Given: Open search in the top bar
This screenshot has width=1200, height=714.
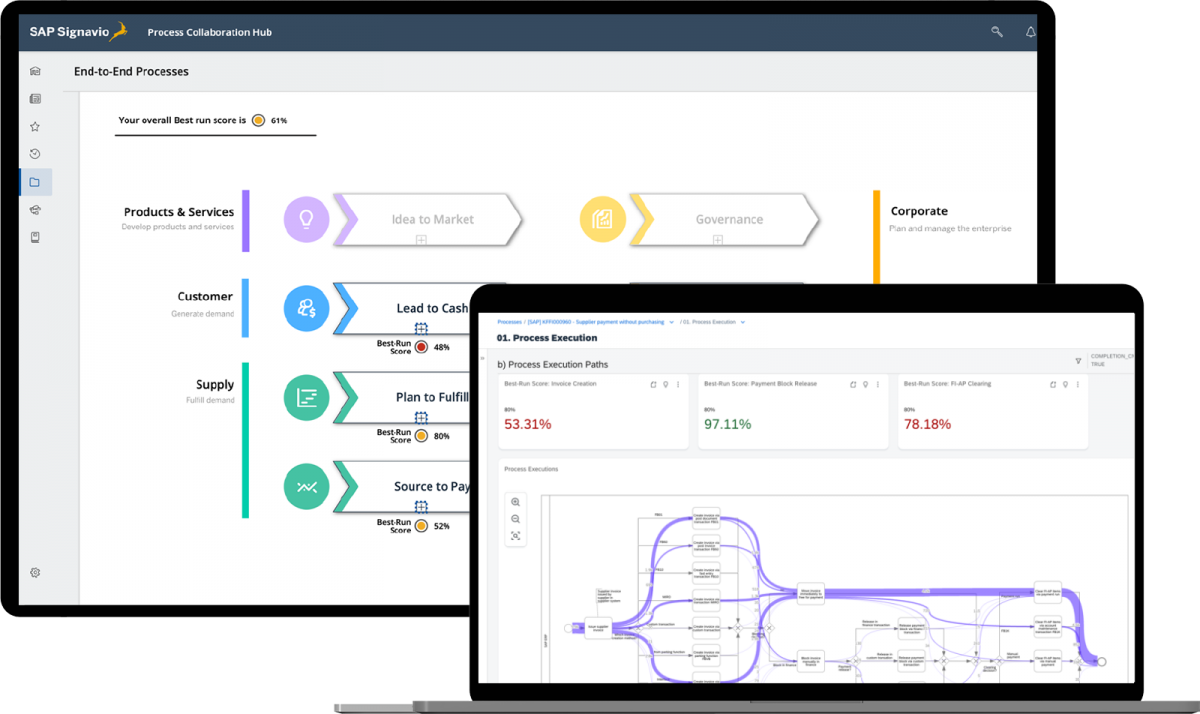Looking at the screenshot, I should click(x=996, y=31).
